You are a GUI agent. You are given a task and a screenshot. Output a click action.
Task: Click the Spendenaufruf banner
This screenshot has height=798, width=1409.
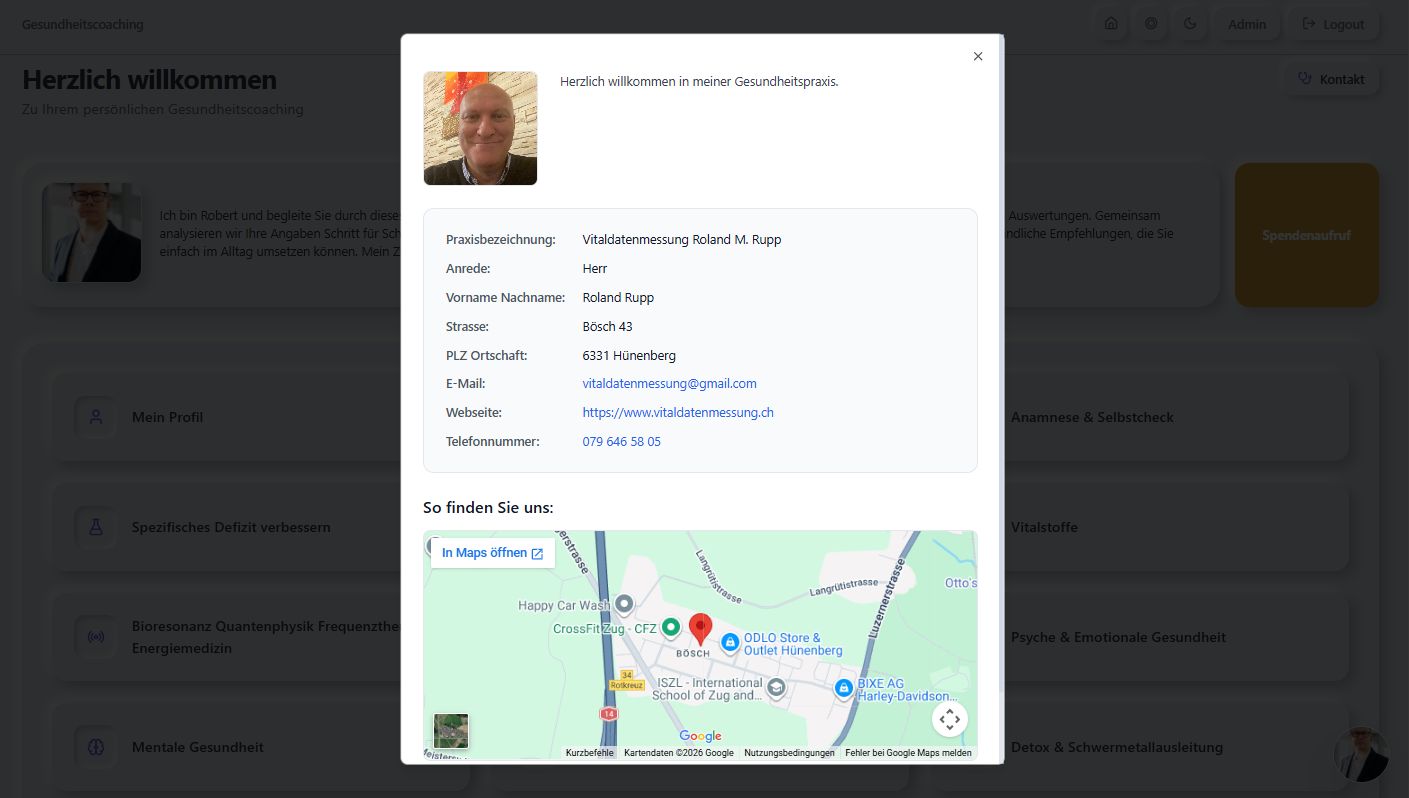point(1306,234)
